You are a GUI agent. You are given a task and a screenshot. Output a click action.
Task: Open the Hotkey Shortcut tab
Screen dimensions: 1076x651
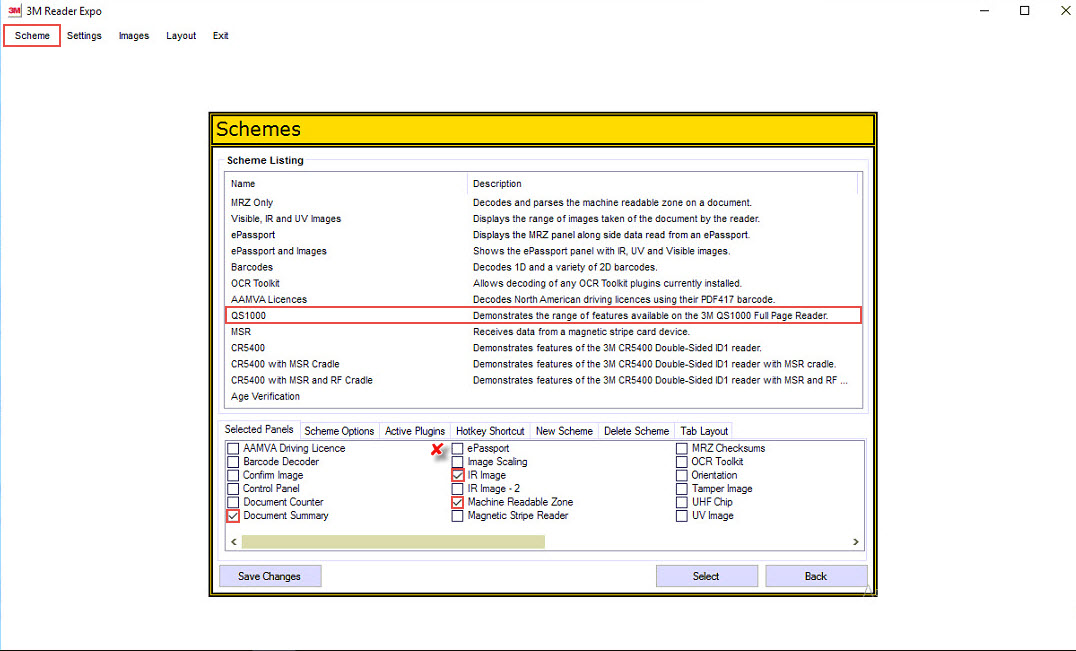489,430
